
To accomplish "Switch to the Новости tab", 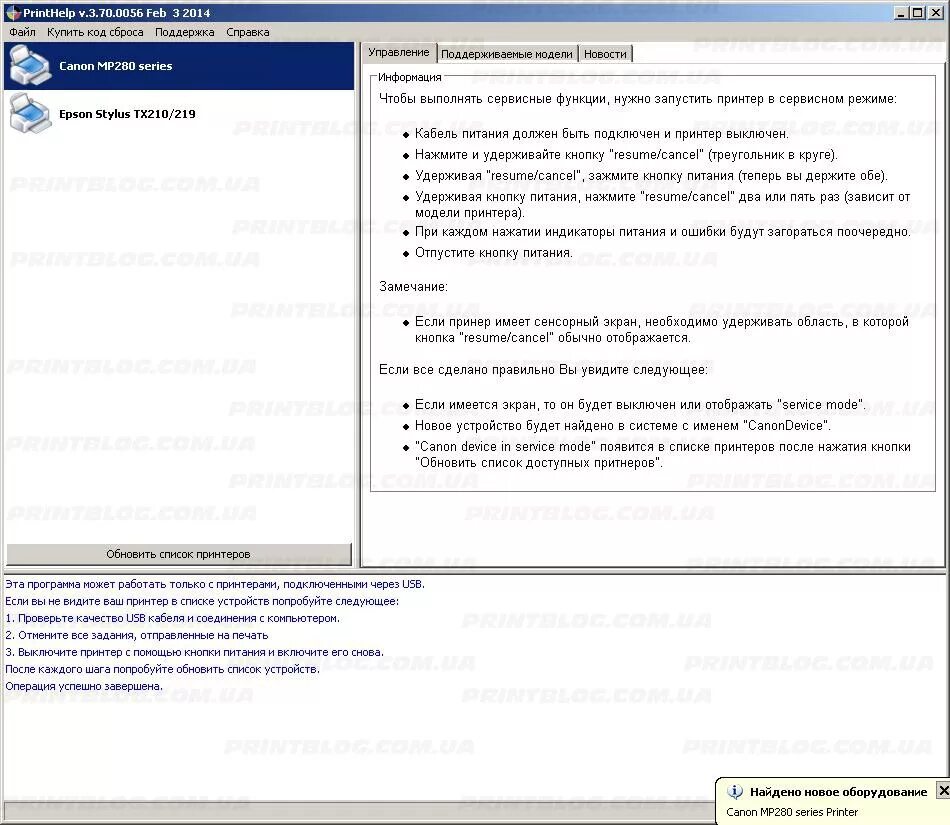I will (x=605, y=54).
